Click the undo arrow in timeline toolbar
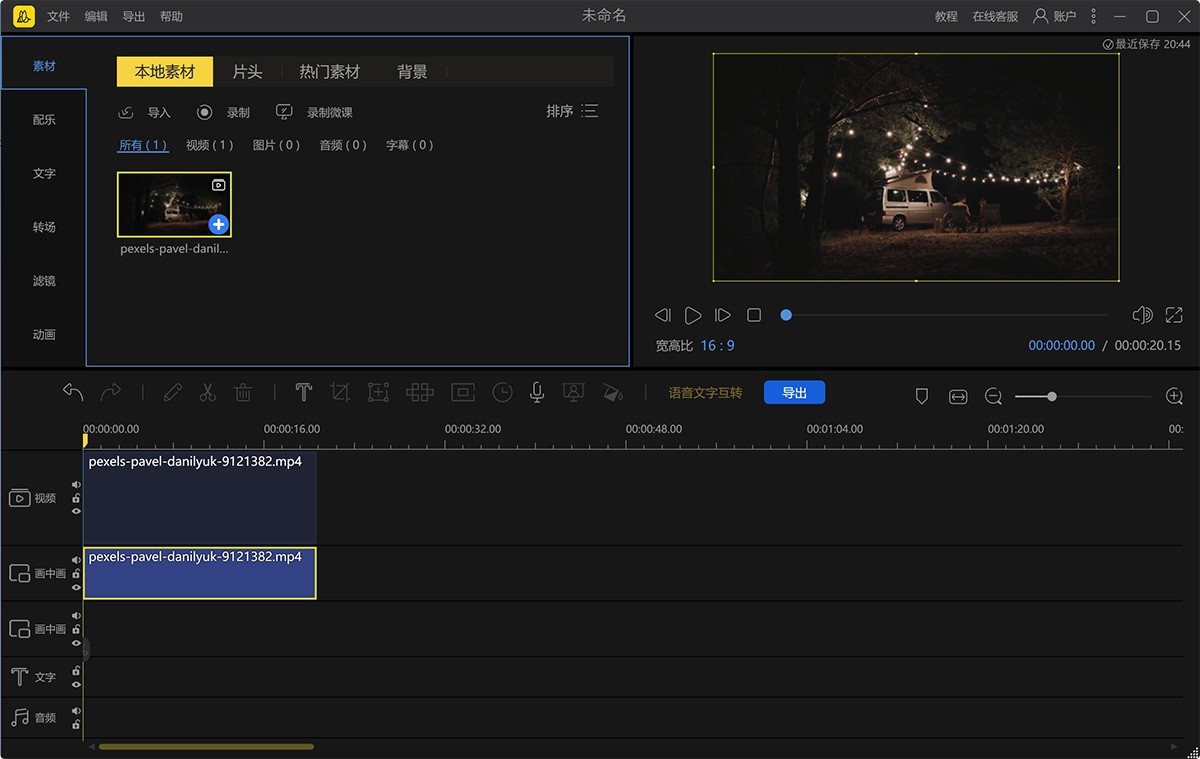 [73, 393]
